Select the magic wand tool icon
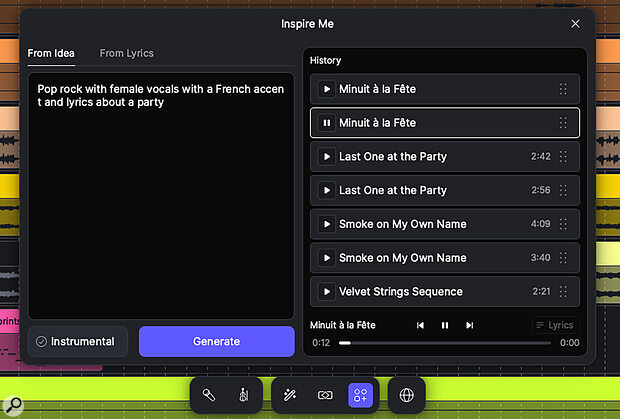The height and width of the screenshot is (419, 620). (291, 395)
